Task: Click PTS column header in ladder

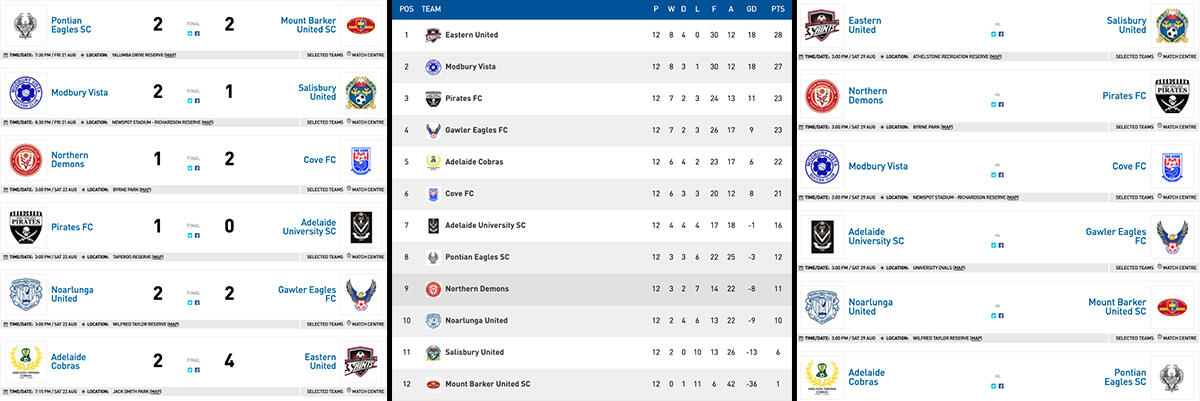Action: pos(776,8)
